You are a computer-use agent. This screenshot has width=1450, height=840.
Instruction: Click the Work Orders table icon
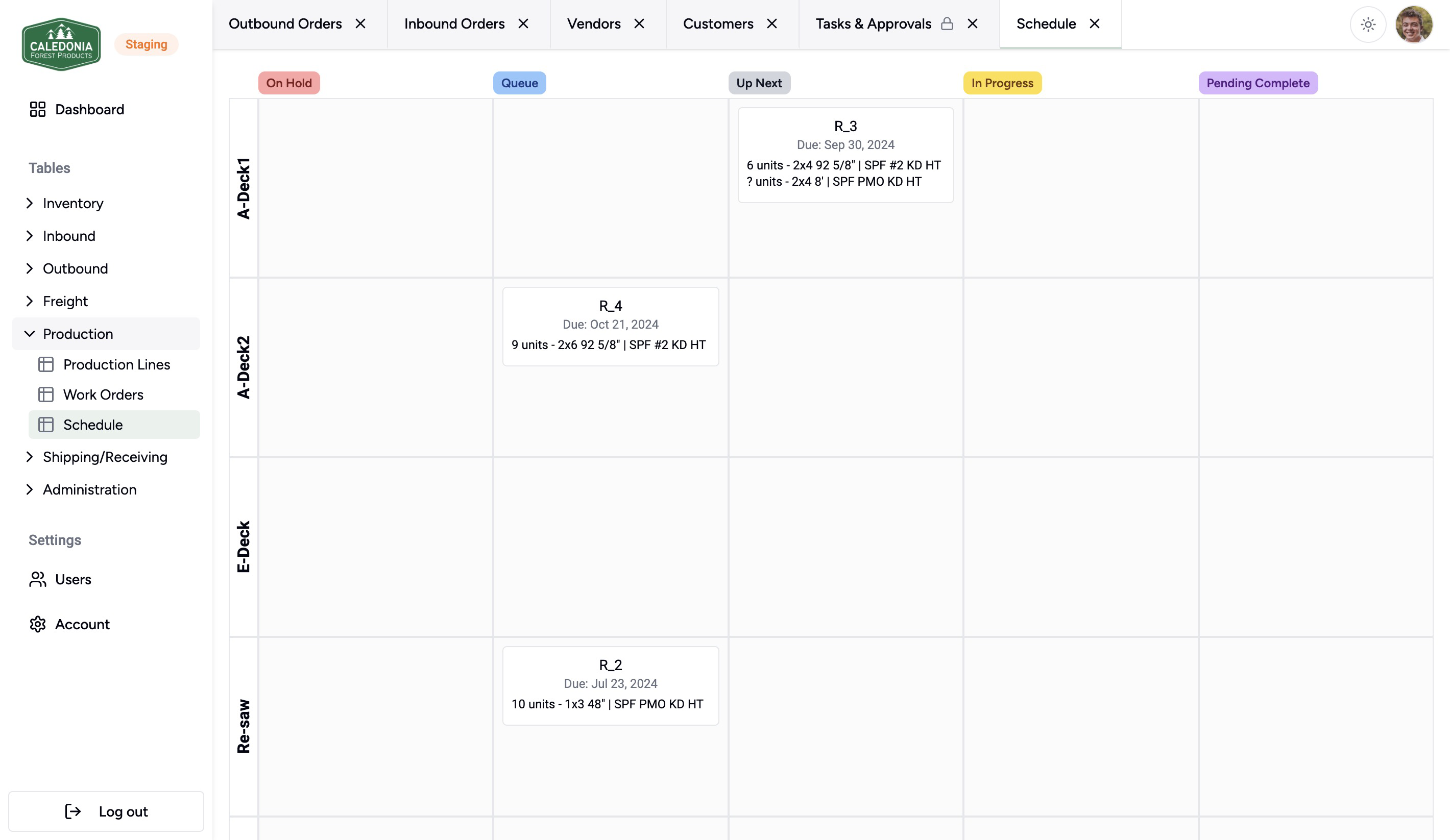[46, 394]
